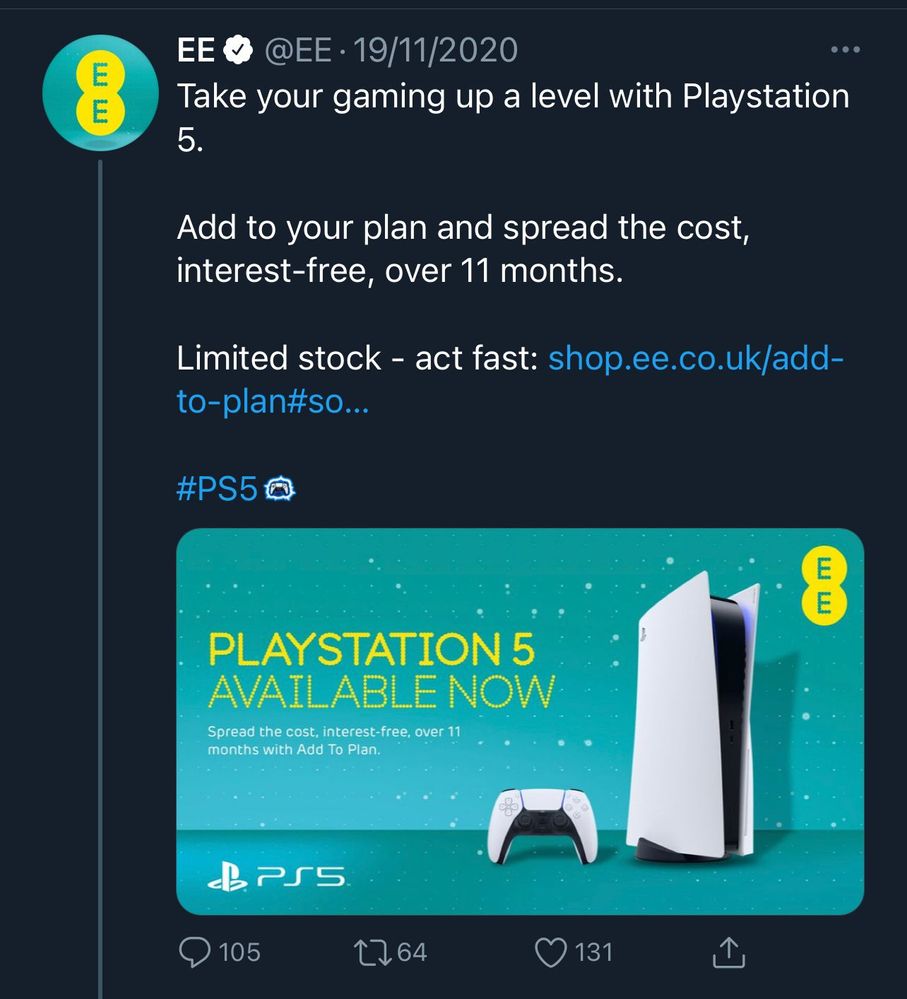The width and height of the screenshot is (907, 999).
Task: Click the reply speech bubble icon
Action: click(195, 952)
